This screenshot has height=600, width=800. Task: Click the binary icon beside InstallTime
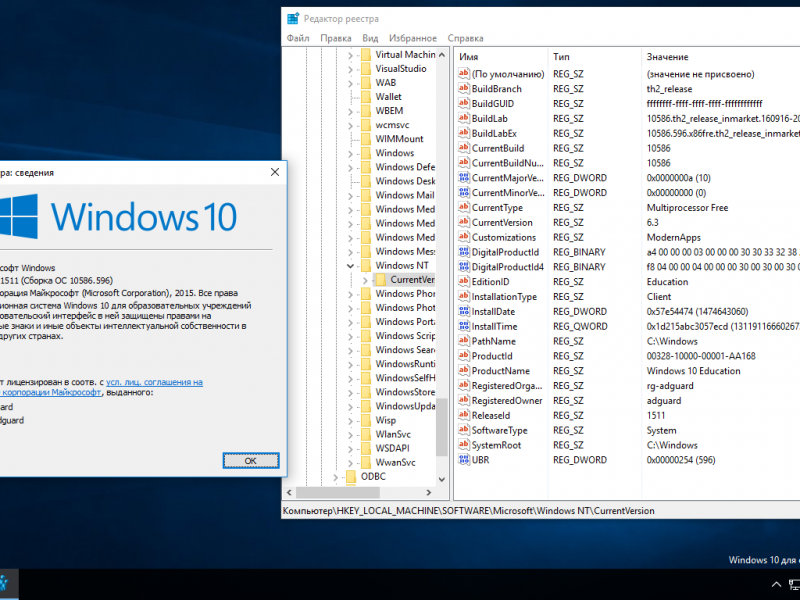pyautogui.click(x=464, y=326)
